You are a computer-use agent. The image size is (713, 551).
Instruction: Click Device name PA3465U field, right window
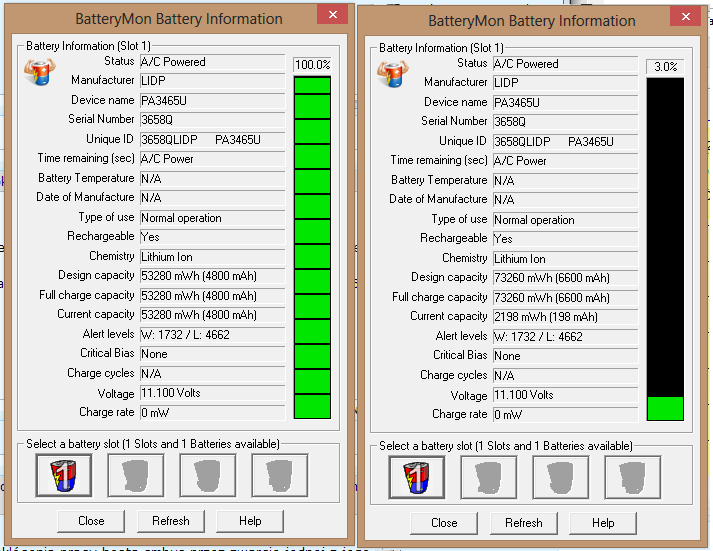tap(565, 102)
